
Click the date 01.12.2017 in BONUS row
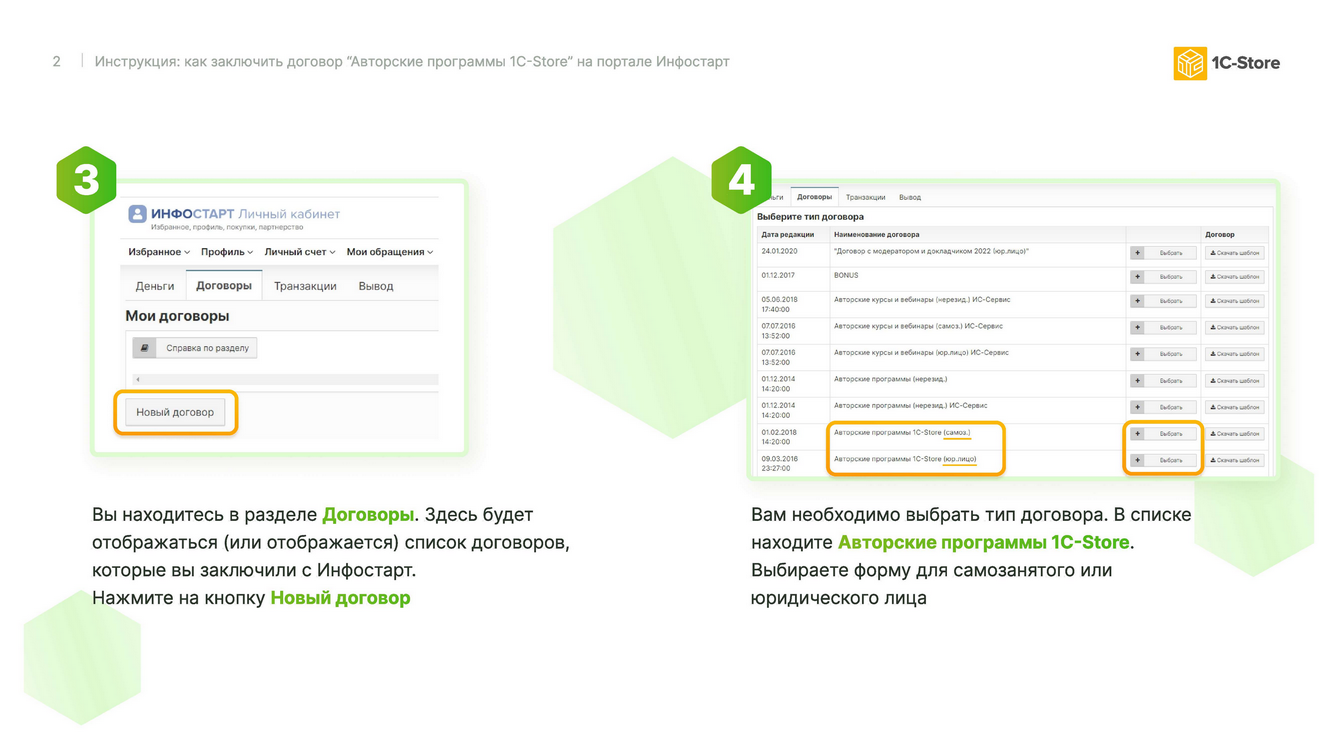click(778, 275)
